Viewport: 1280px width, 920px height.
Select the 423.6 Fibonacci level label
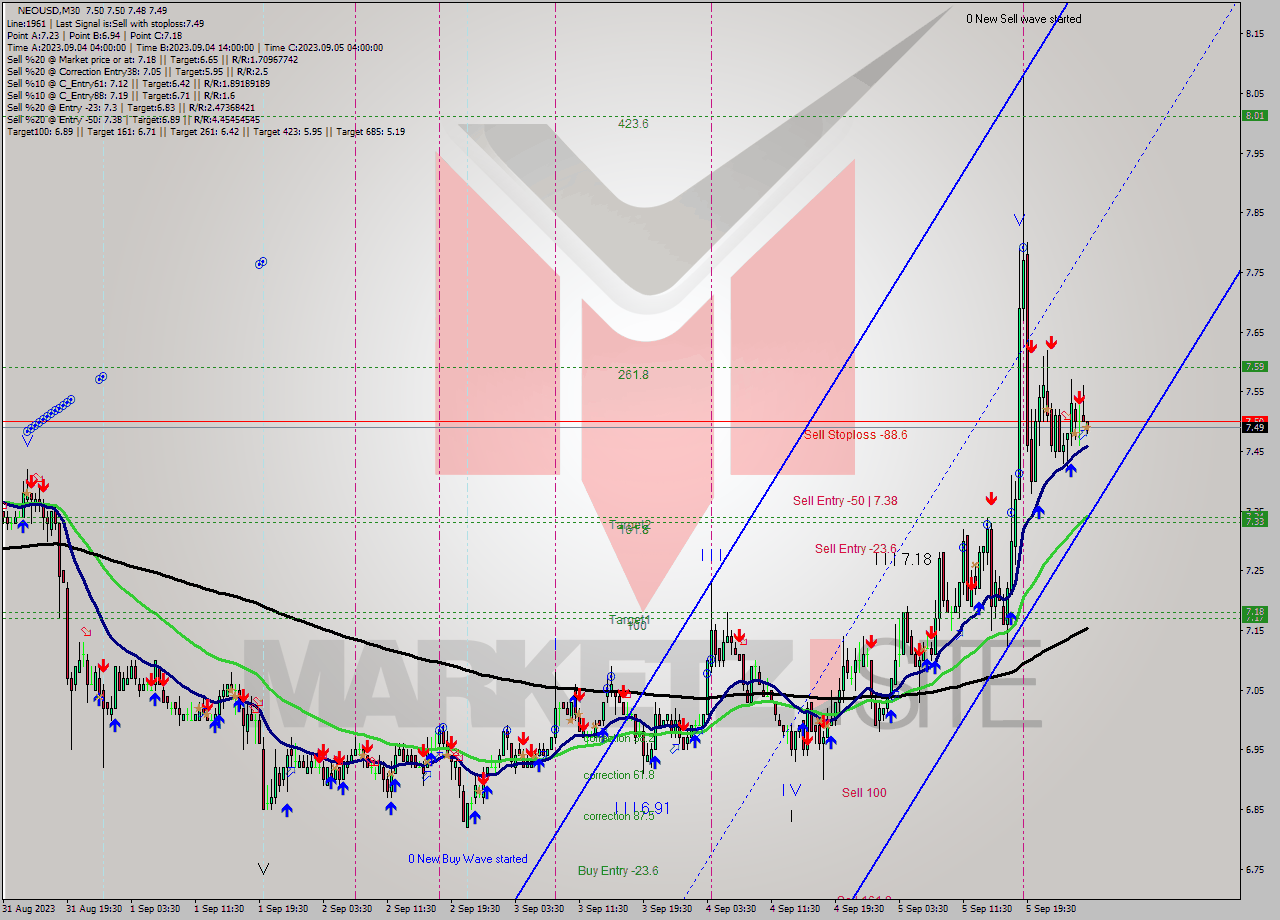(633, 124)
